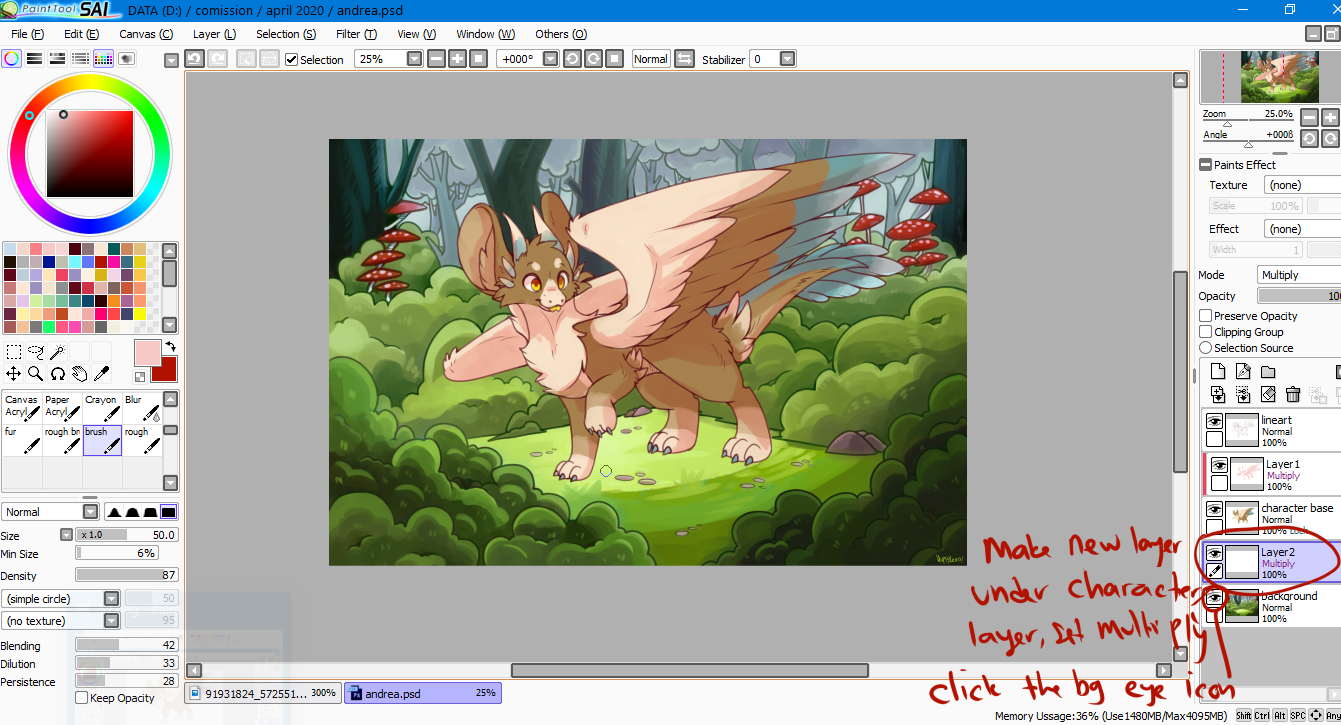This screenshot has height=725, width=1341.
Task: Hide the character base layer
Action: point(1215,509)
